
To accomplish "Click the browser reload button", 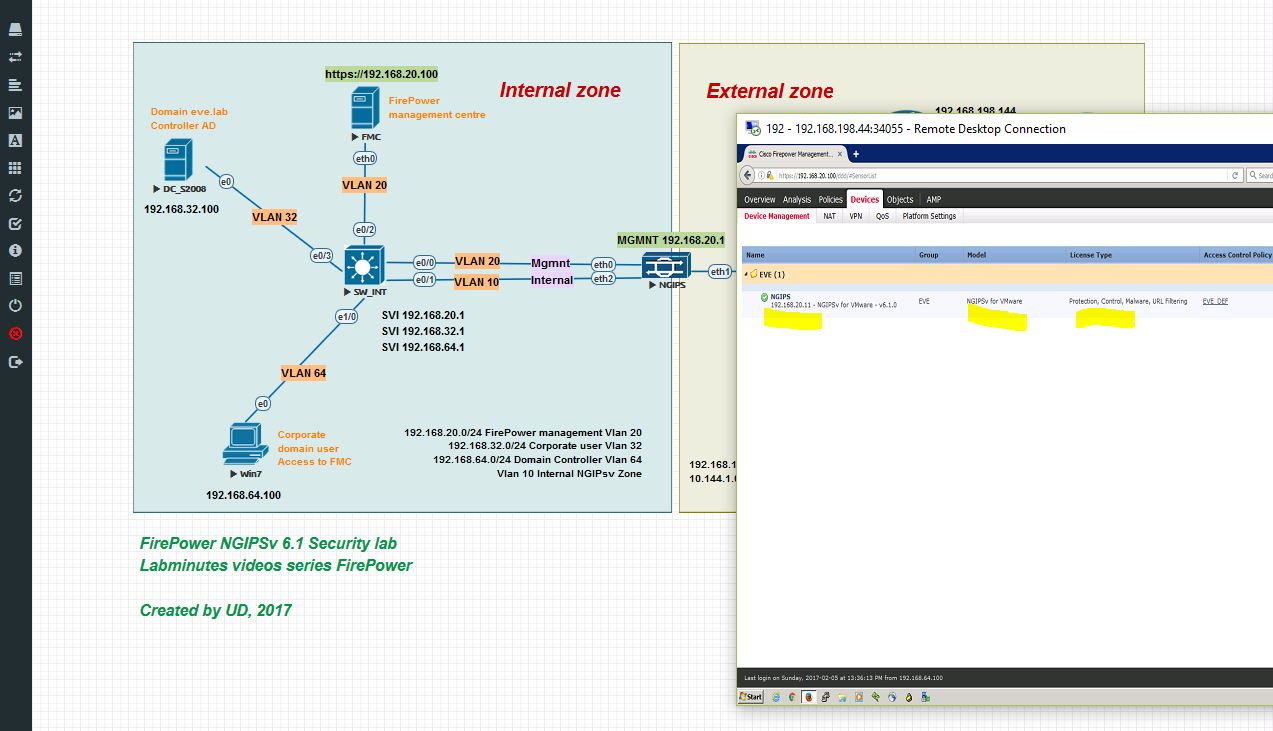I will pyautogui.click(x=1236, y=175).
